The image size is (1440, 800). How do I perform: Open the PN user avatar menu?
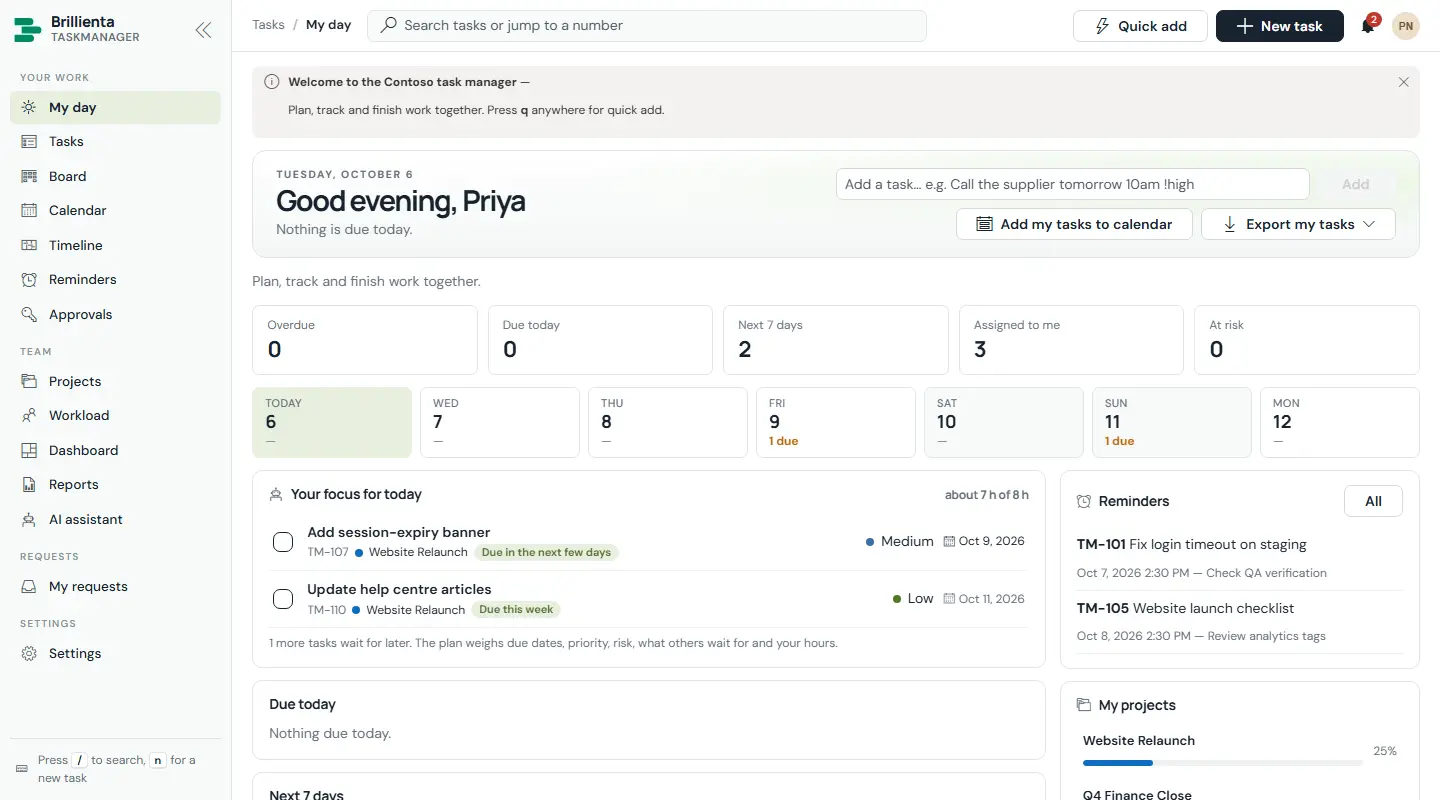(x=1406, y=26)
